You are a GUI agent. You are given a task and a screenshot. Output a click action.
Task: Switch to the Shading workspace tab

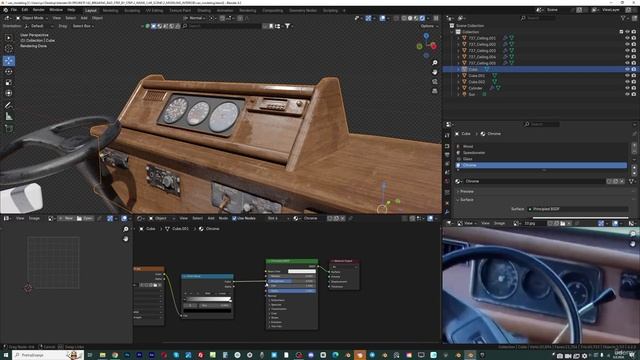pyautogui.click(x=204, y=10)
